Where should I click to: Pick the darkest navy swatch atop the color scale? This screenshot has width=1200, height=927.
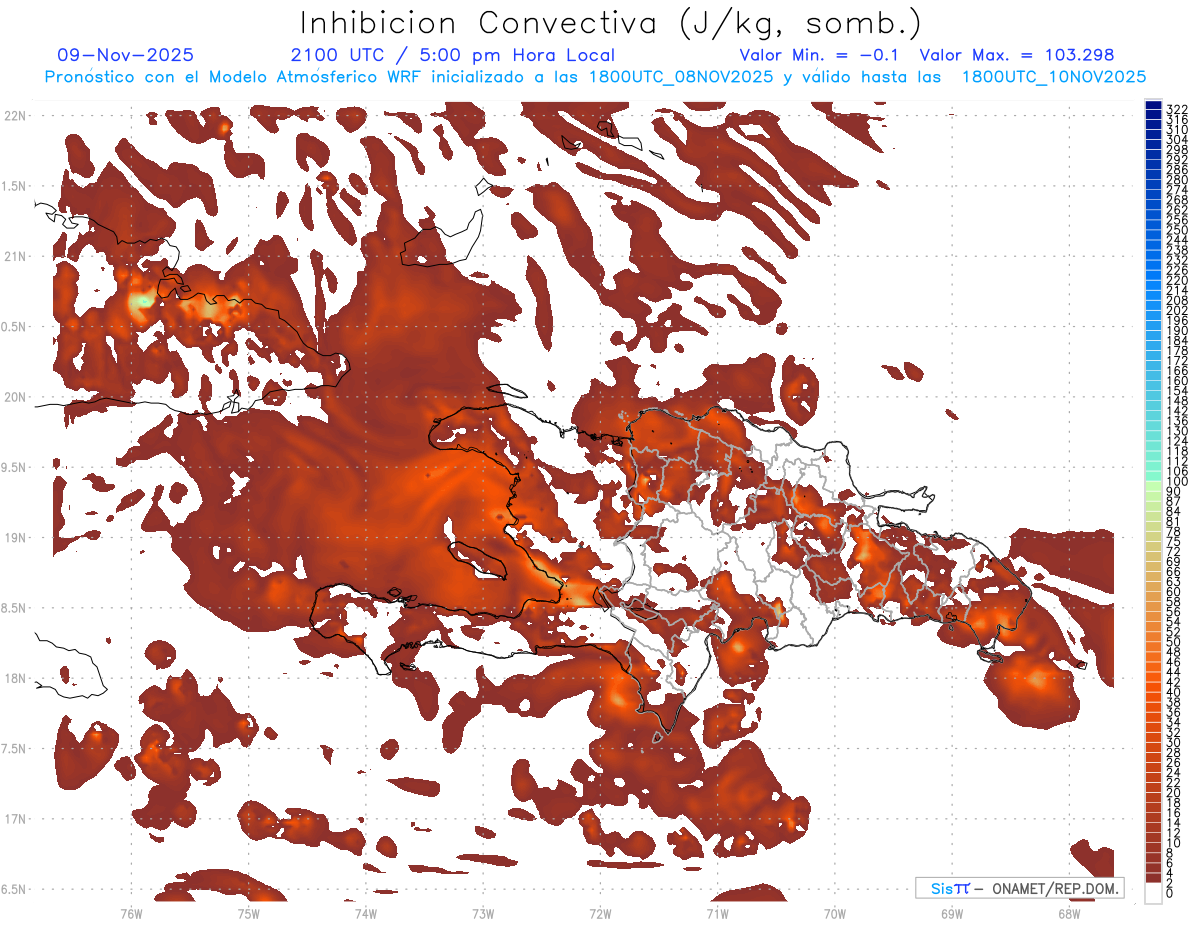[1153, 105]
